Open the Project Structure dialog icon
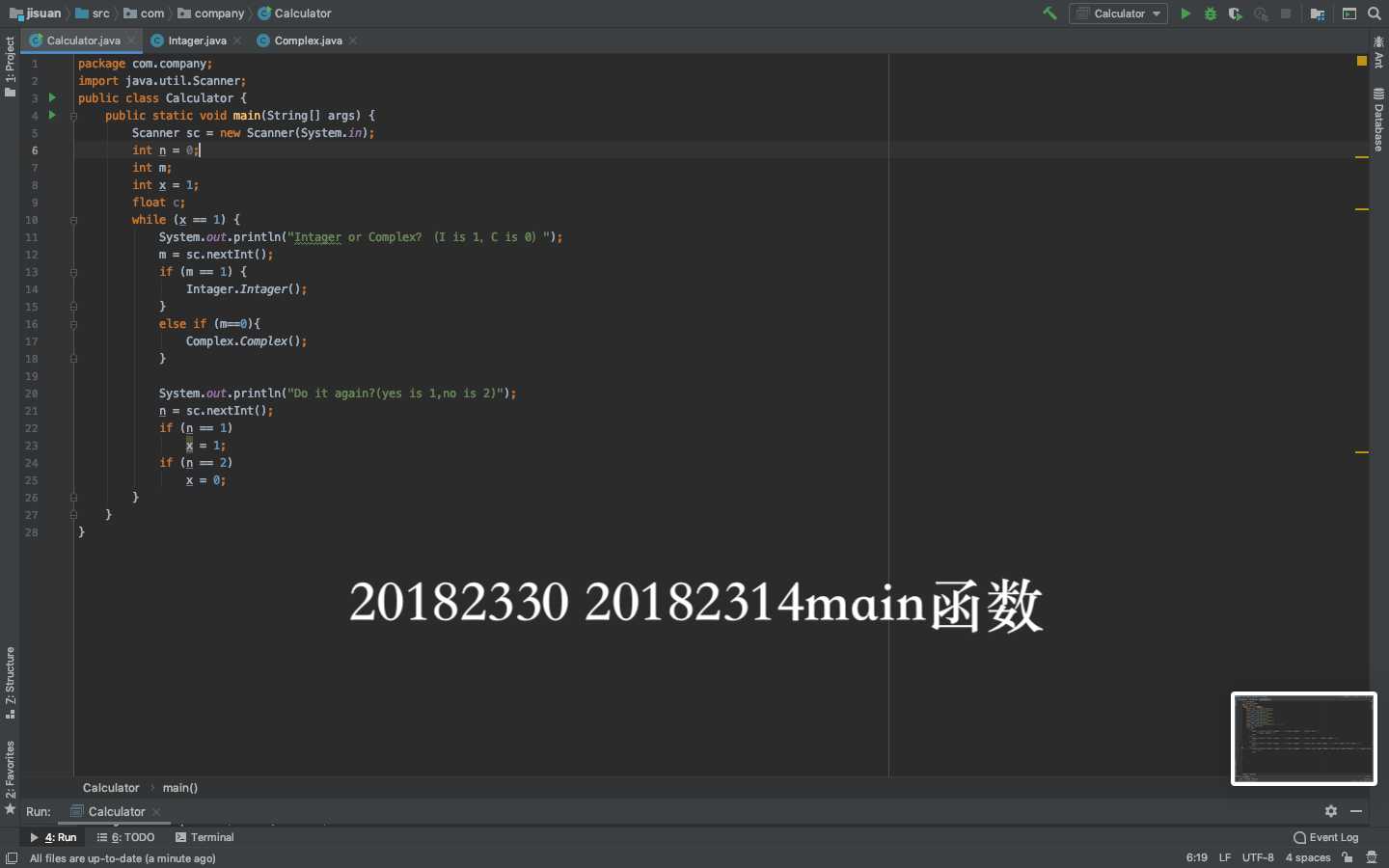This screenshot has width=1389, height=868. click(x=1317, y=14)
